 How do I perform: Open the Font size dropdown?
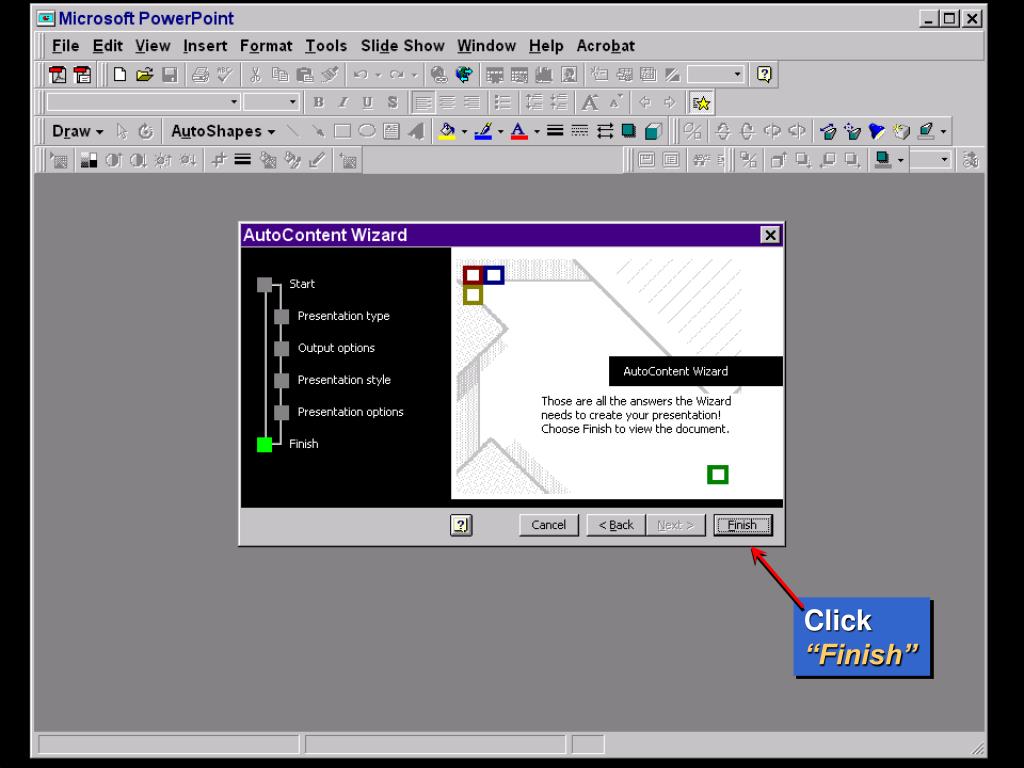tap(292, 103)
